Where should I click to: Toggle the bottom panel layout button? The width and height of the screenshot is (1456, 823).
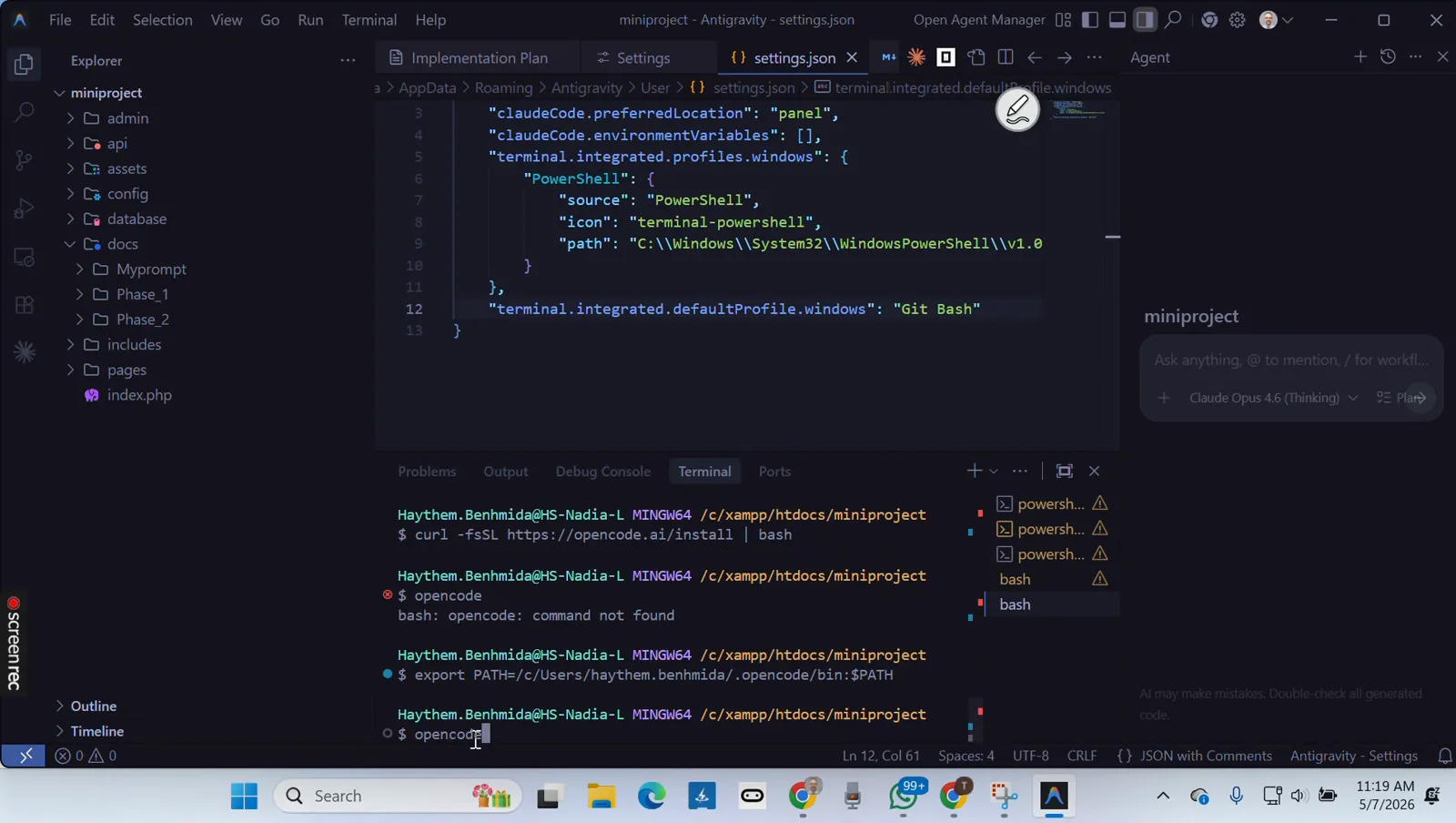pyautogui.click(x=1117, y=19)
